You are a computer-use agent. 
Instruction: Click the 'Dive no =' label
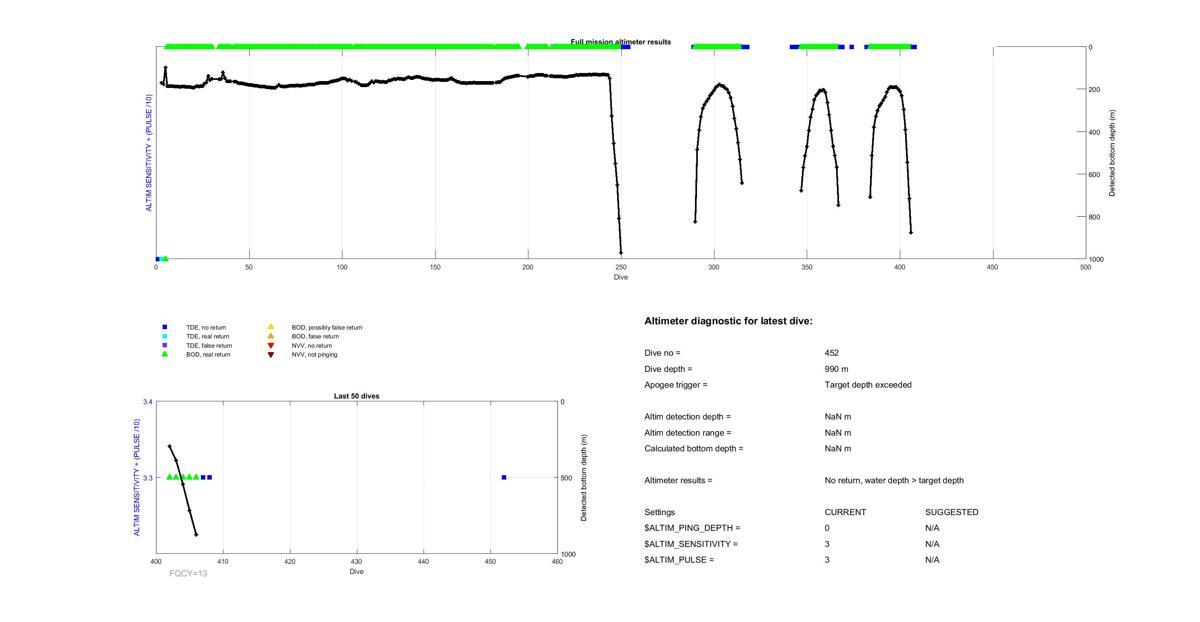(663, 353)
